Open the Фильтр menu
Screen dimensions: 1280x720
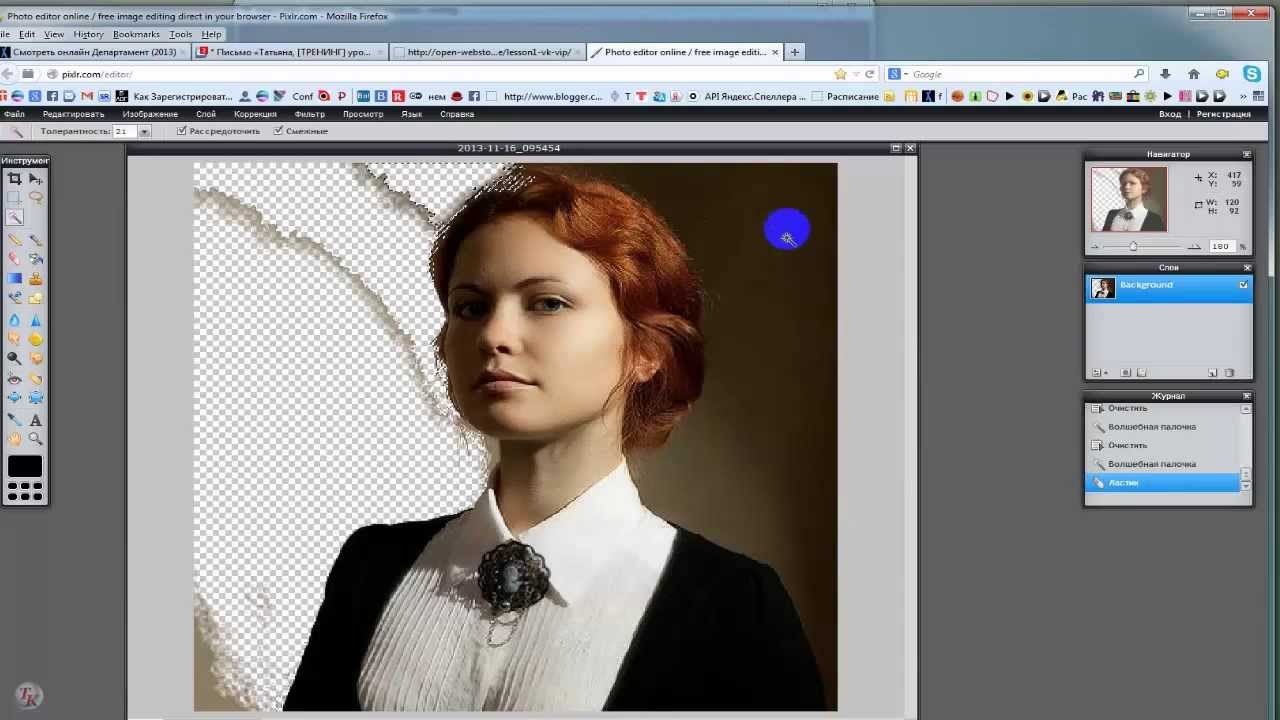coord(310,114)
